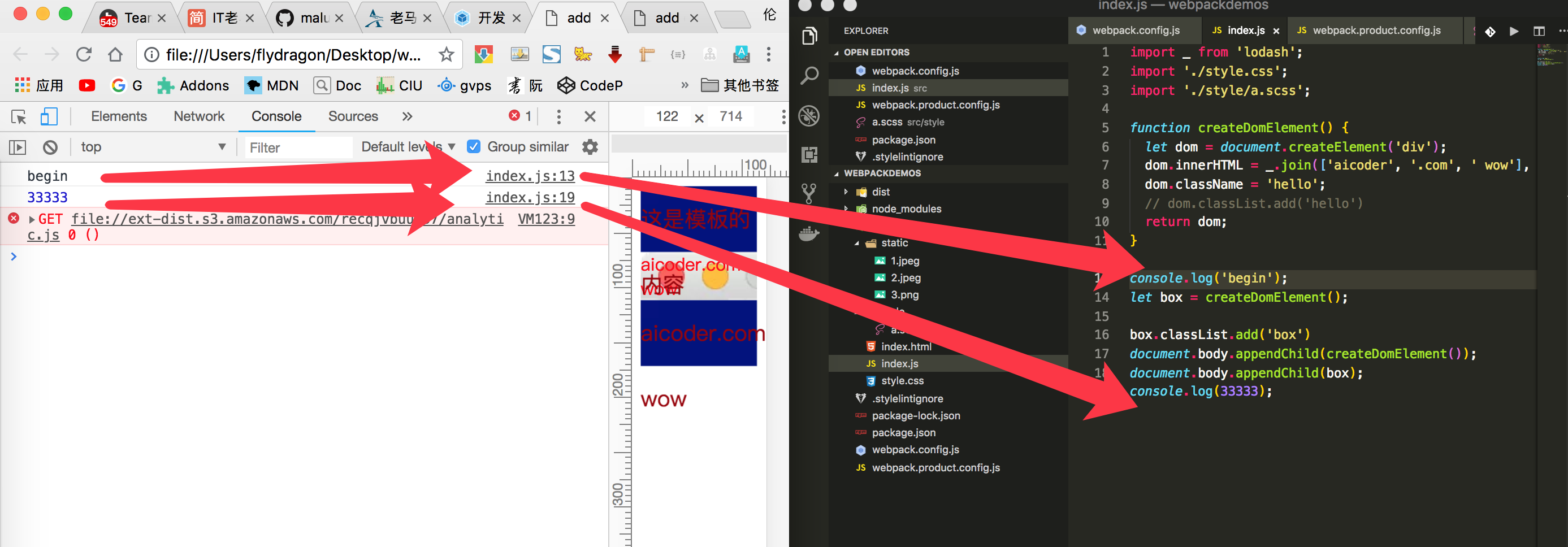This screenshot has height=547, width=1568.
Task: Click the Chrome three-dot menu icon
Action: tap(769, 55)
